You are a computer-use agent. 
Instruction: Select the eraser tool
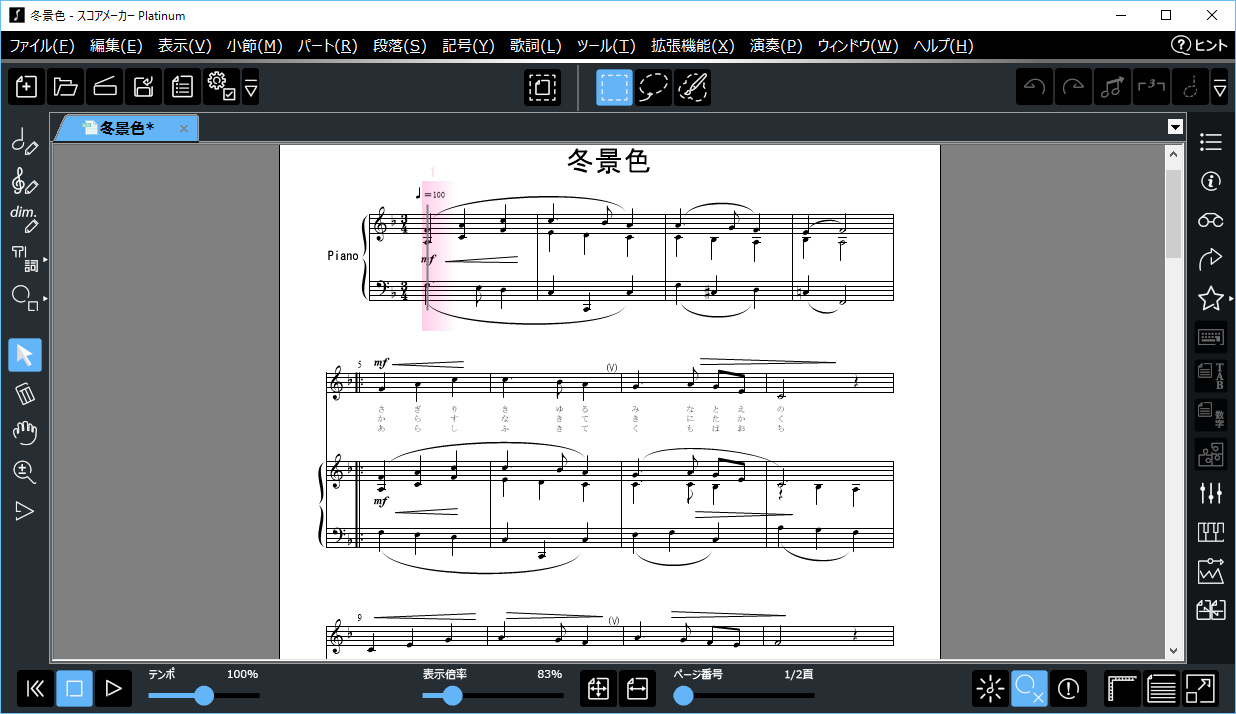25,394
